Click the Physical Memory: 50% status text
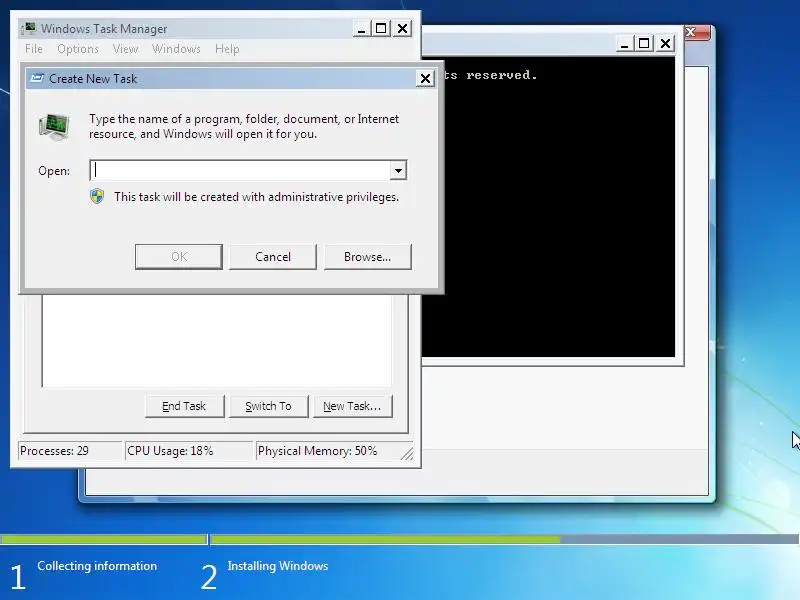The image size is (800, 600). 317,451
